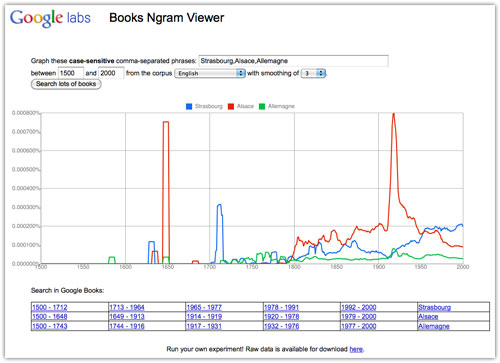Click the Strasbourg link in the table
Image resolution: width=500 pixels, height=363 pixels.
[x=435, y=307]
